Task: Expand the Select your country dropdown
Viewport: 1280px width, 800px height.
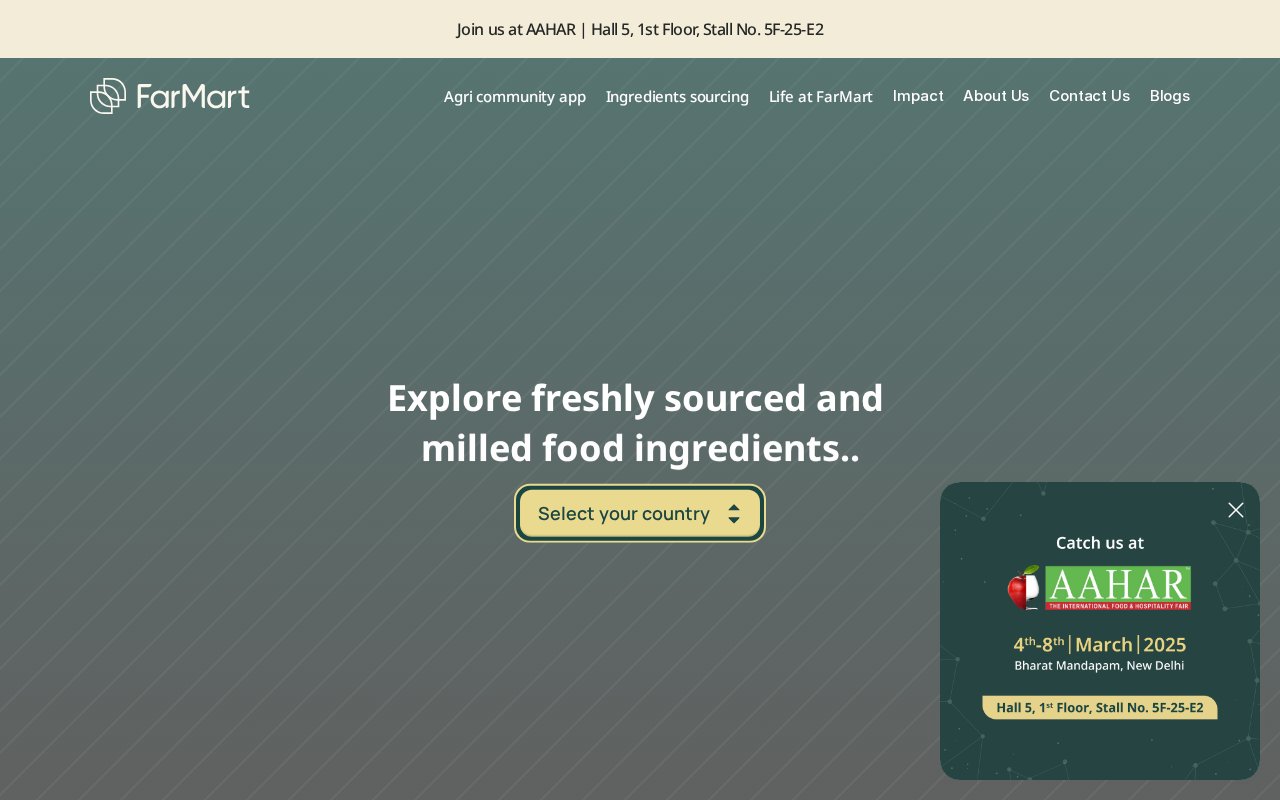Action: (x=640, y=513)
